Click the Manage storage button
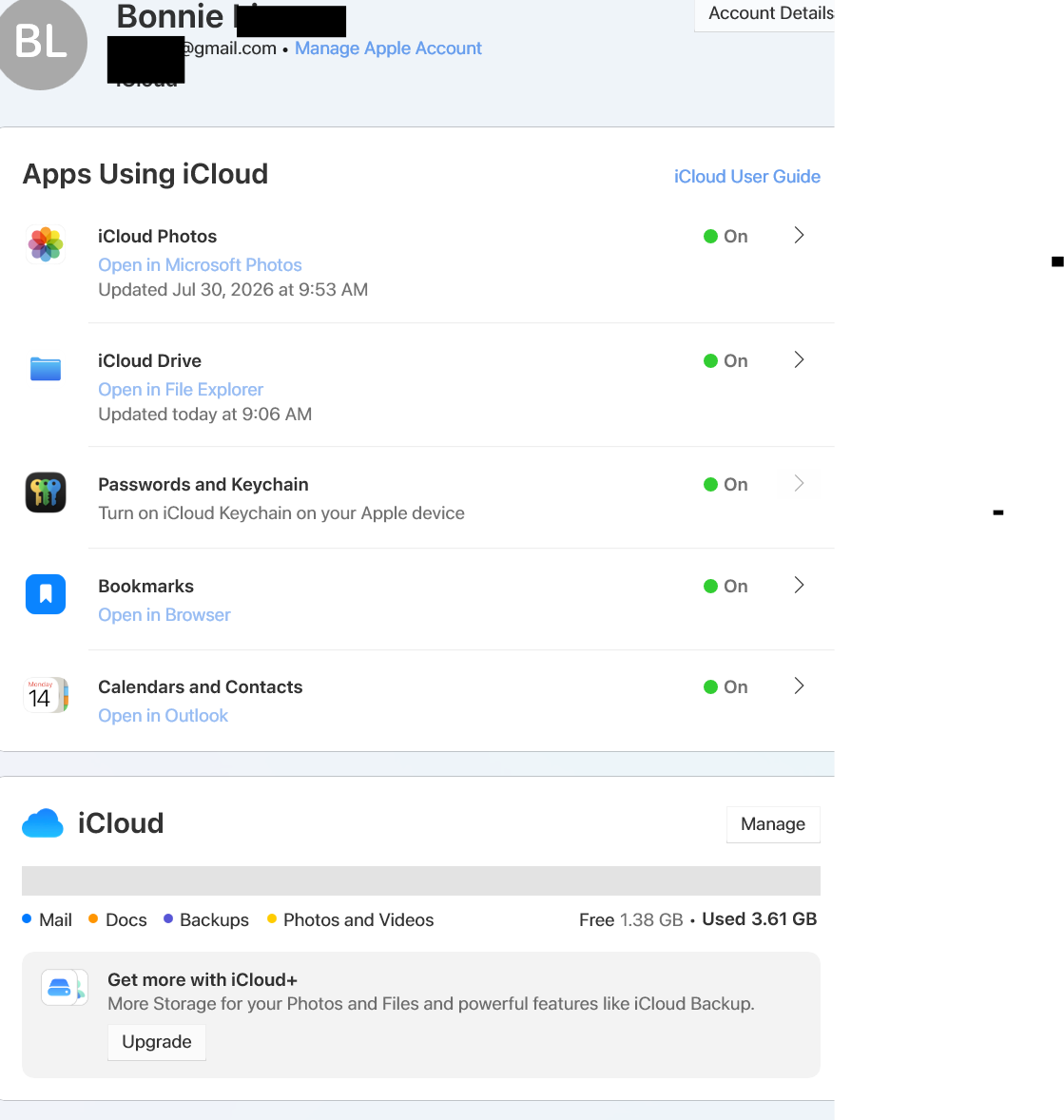The image size is (1064, 1120). click(773, 824)
